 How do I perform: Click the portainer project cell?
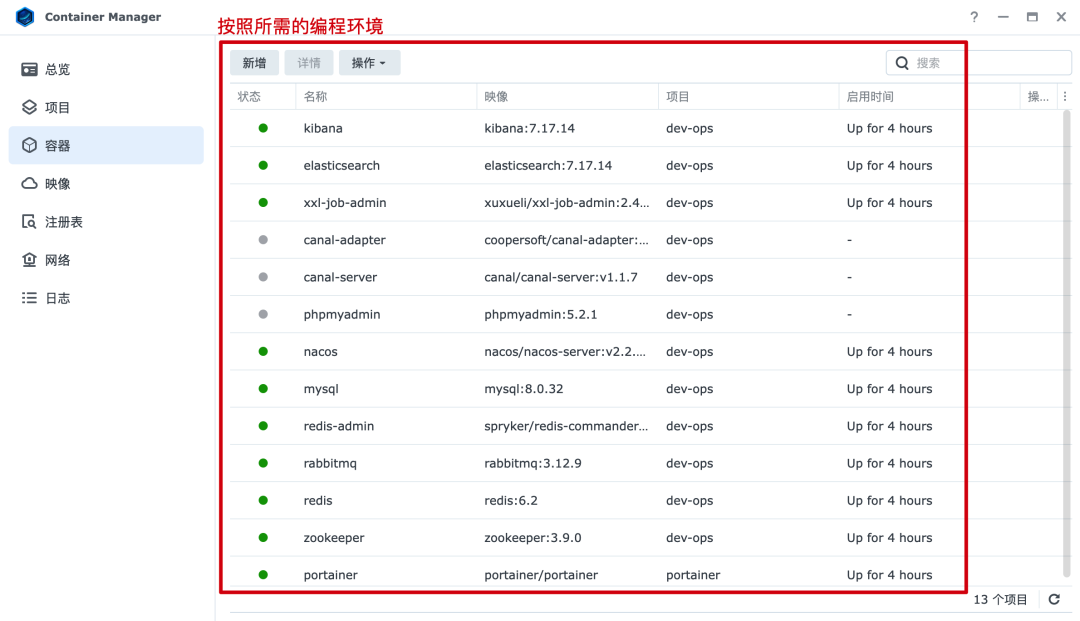(x=693, y=575)
